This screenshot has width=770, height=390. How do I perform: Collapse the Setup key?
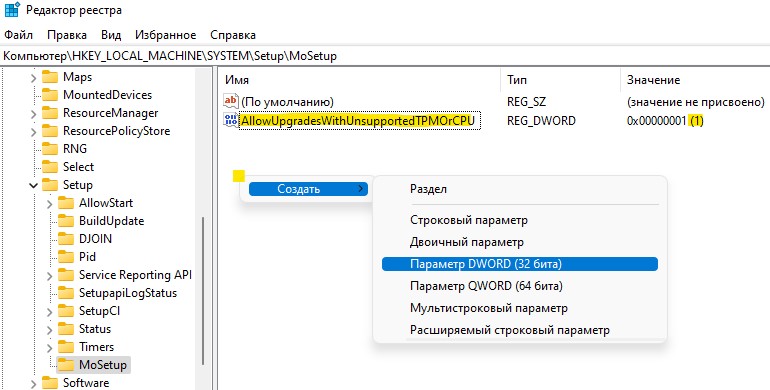point(33,186)
